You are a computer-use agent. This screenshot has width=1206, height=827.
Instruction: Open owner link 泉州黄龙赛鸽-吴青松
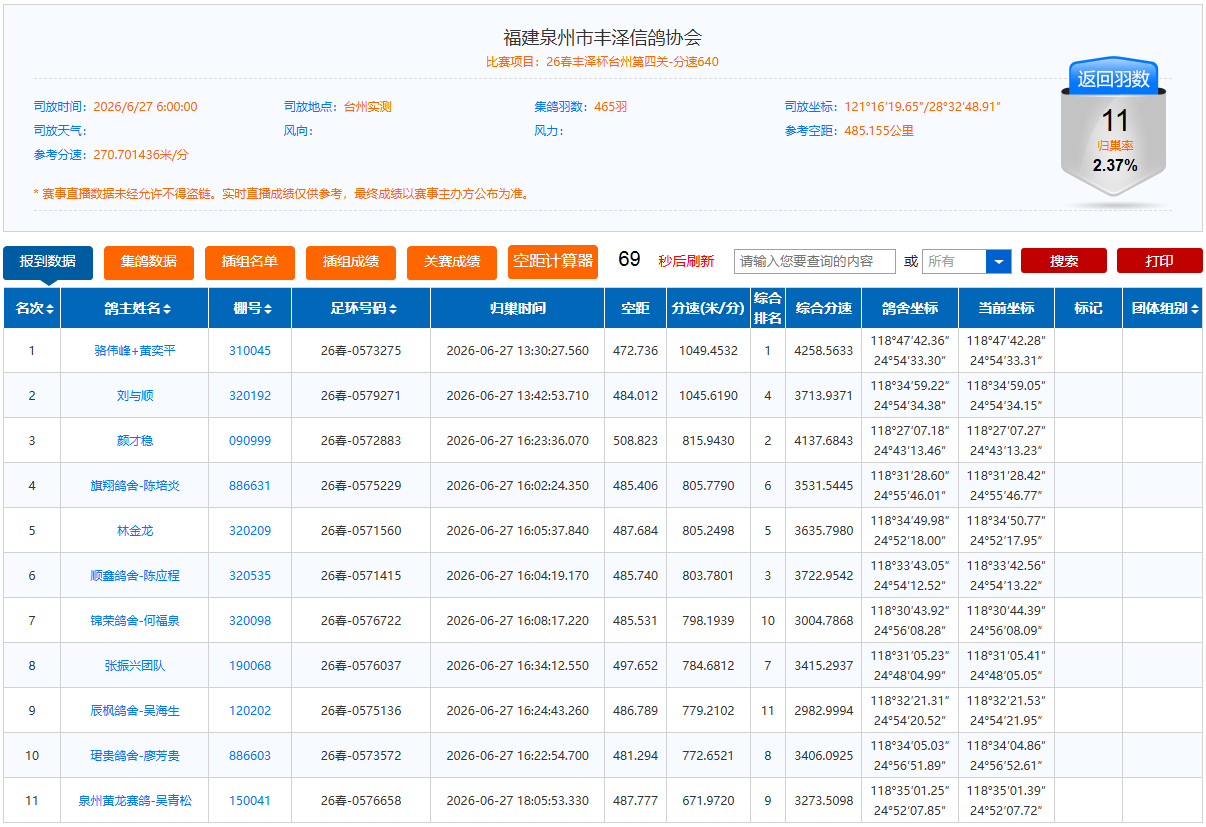[x=135, y=801]
